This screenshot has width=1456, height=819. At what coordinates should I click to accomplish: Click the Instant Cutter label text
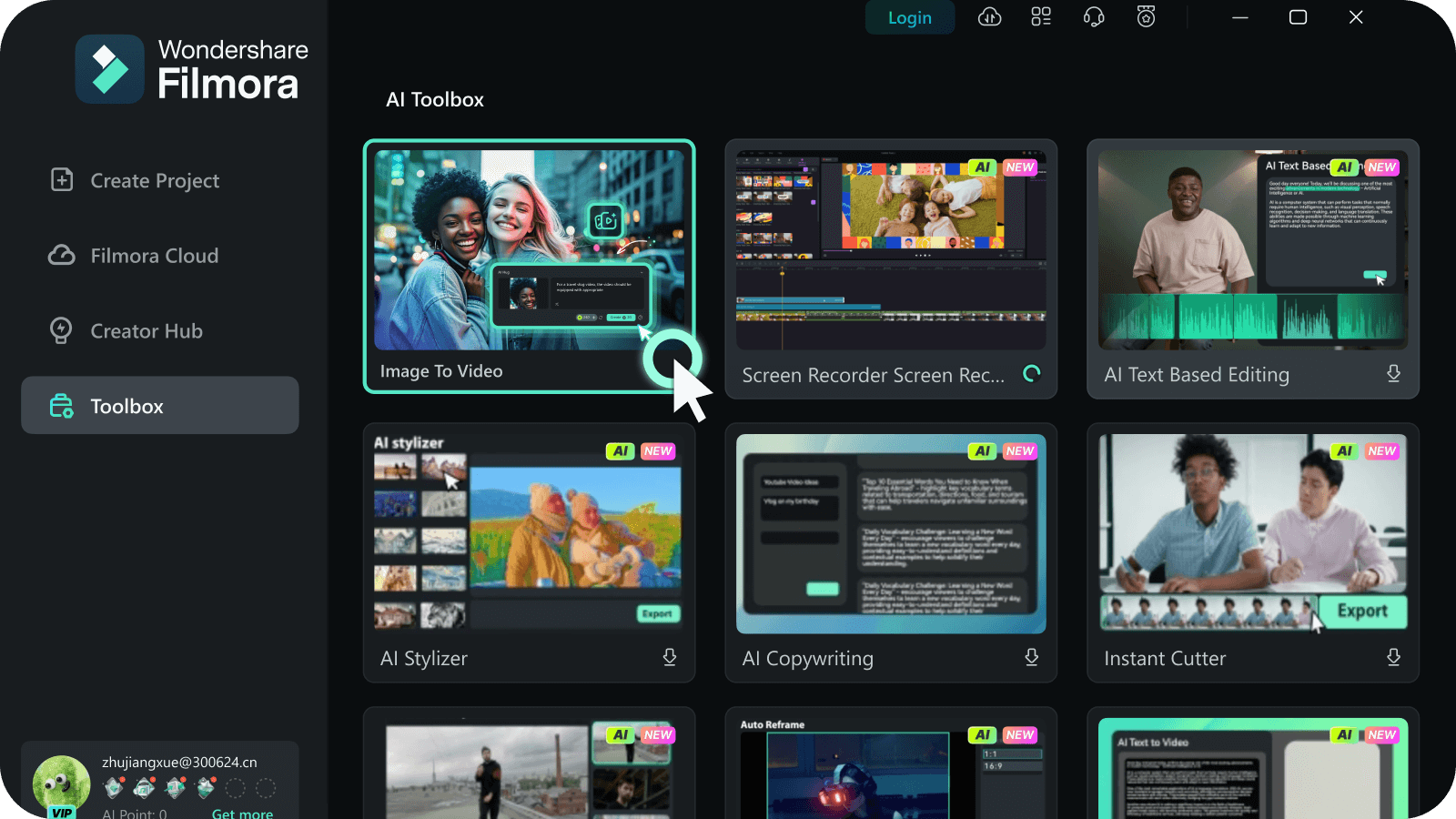(x=1165, y=658)
